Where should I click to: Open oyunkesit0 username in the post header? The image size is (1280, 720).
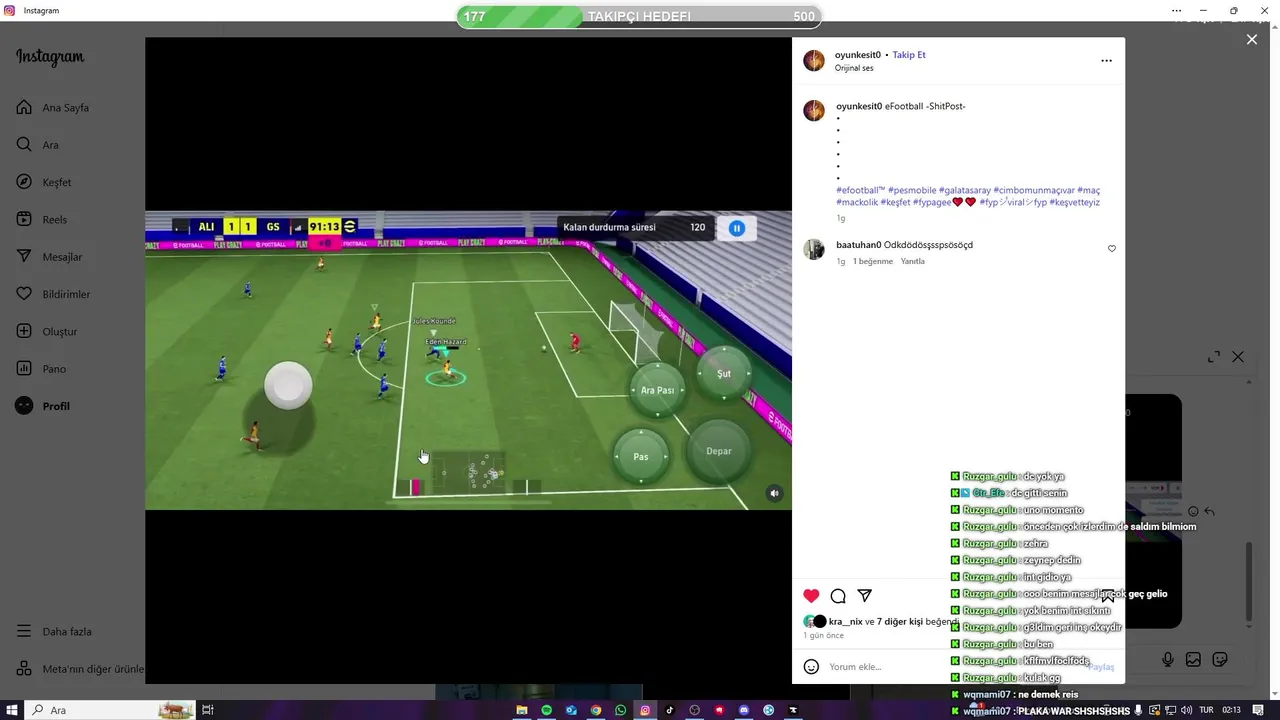click(858, 55)
